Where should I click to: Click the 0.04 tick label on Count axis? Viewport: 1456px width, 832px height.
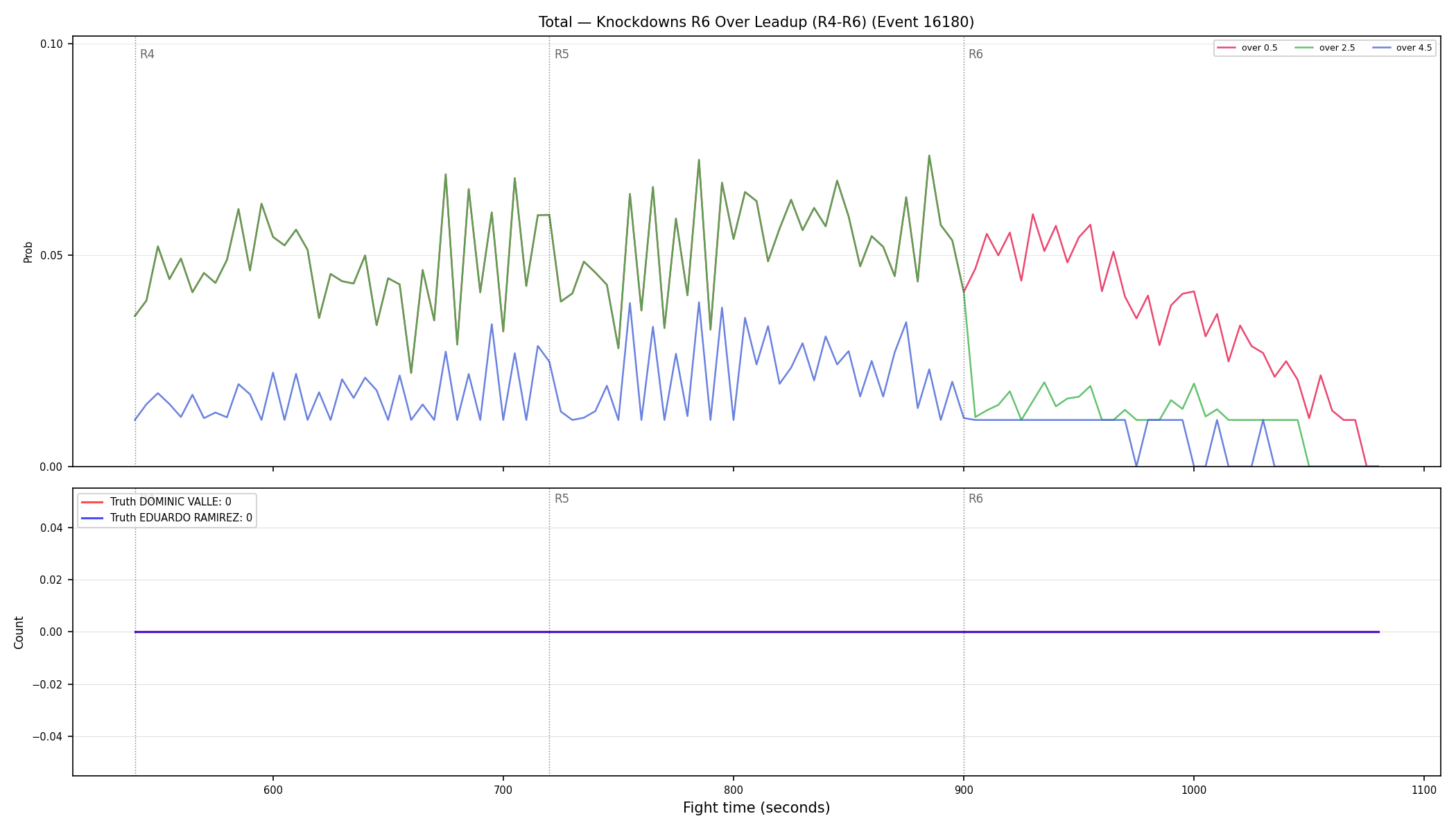point(51,528)
